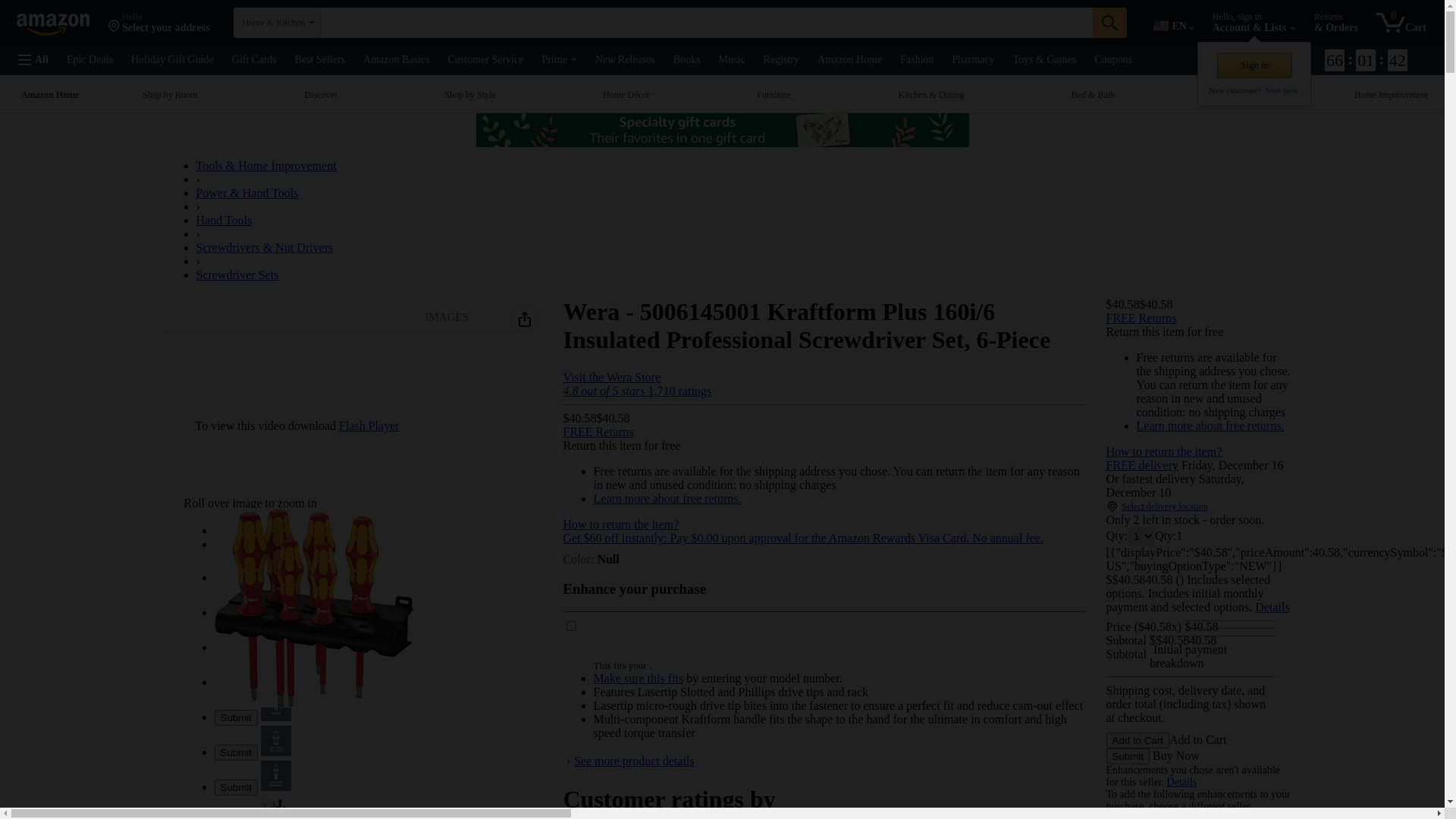Click the delivery location pin icon
This screenshot has width=1456, height=819.
[1112, 507]
